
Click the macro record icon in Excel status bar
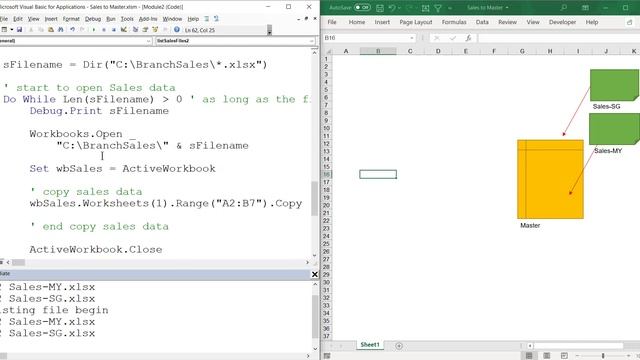[x=327, y=356]
